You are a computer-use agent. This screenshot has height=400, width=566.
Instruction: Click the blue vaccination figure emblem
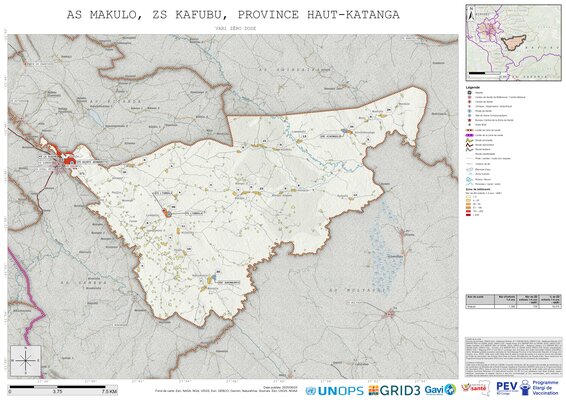tap(524, 388)
